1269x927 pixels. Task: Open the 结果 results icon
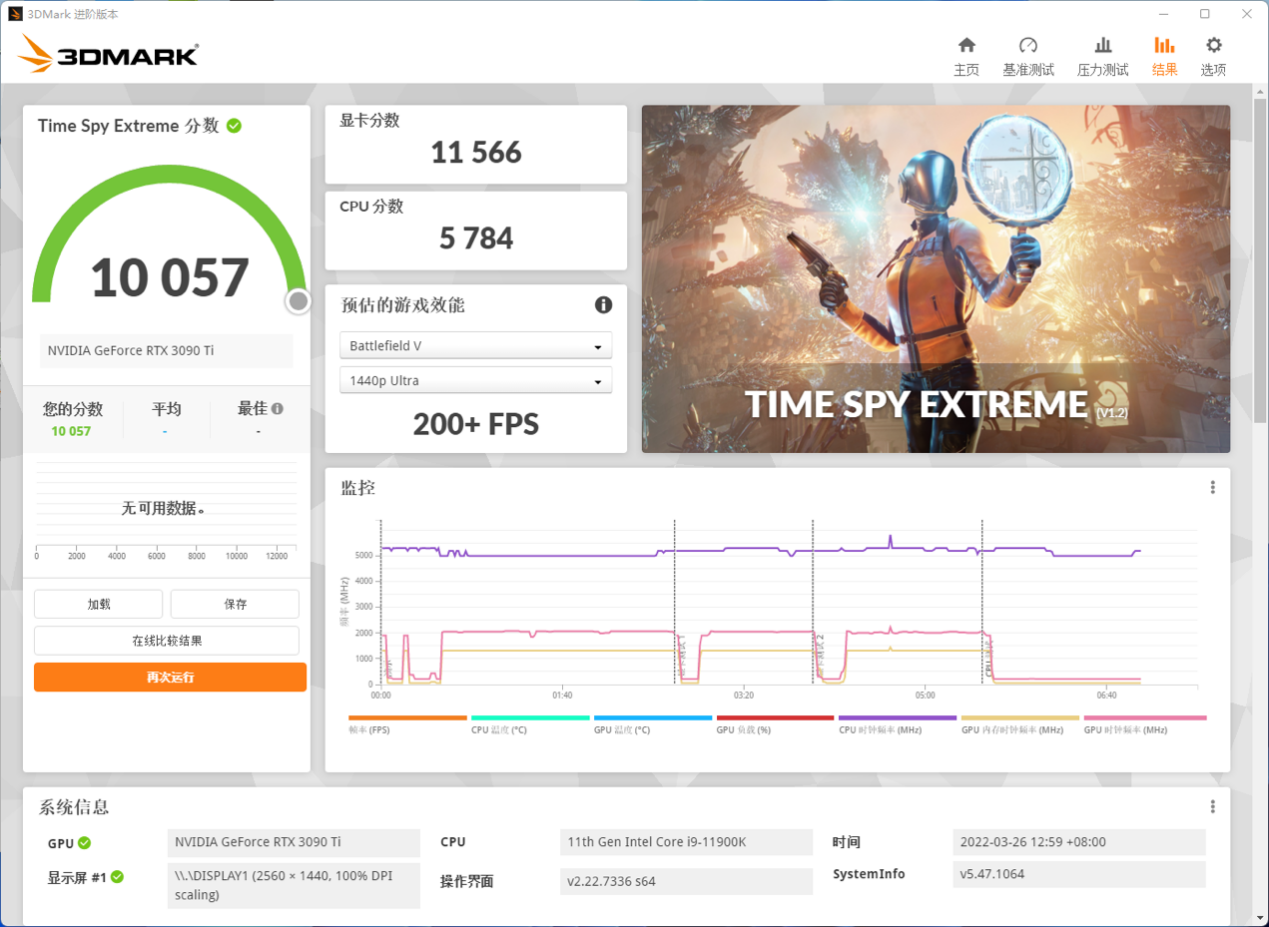tap(1164, 45)
